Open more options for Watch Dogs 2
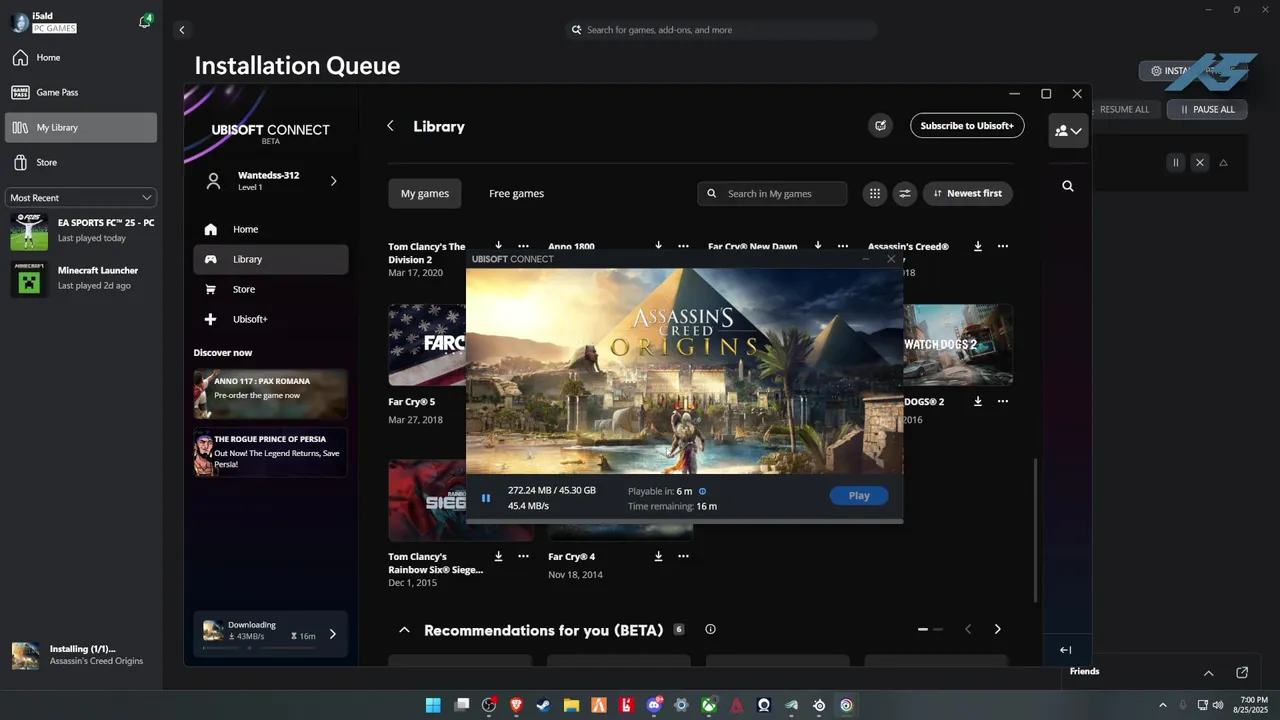1280x720 pixels. (x=1003, y=401)
